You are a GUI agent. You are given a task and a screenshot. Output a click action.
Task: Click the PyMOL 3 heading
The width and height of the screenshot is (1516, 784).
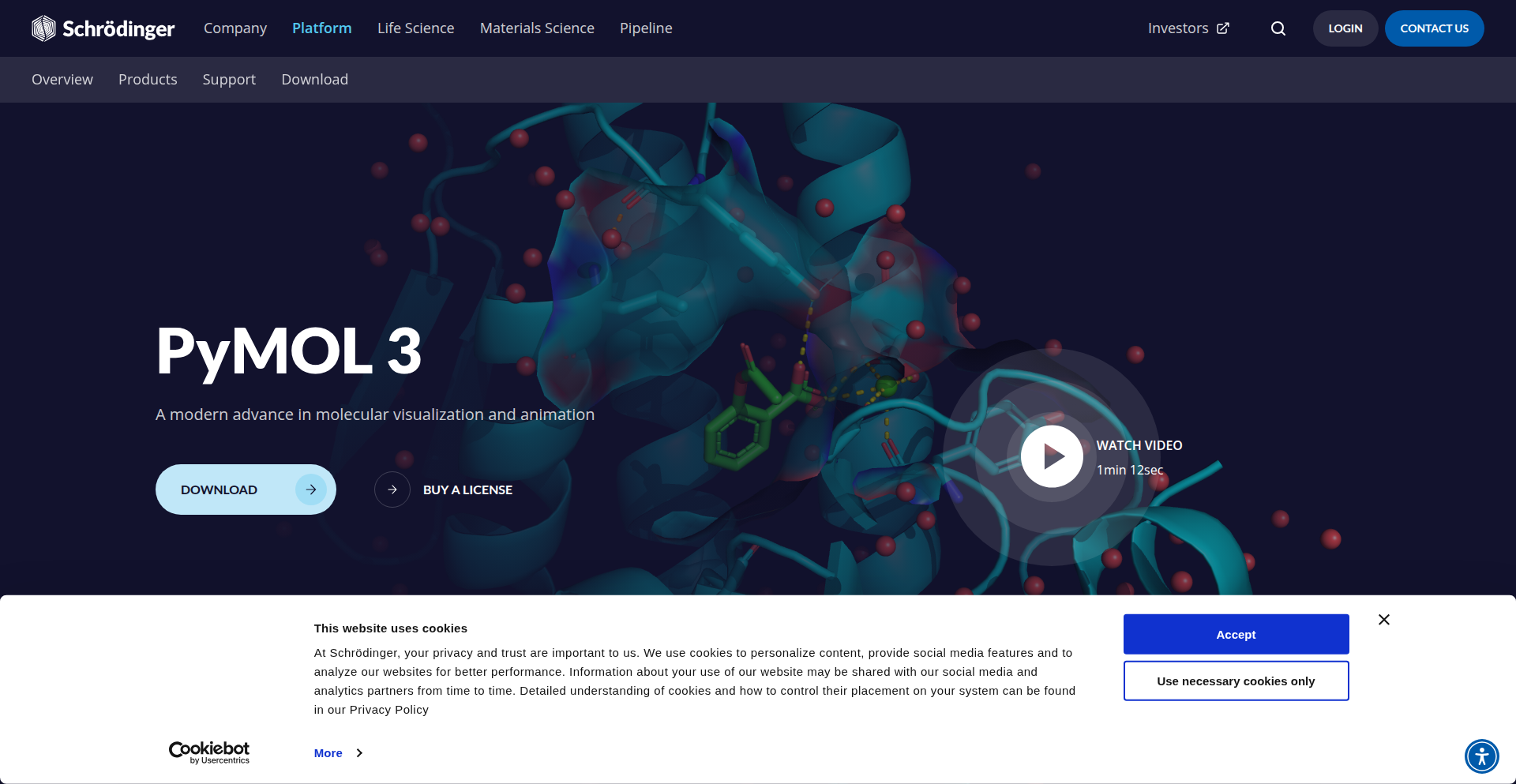point(289,351)
